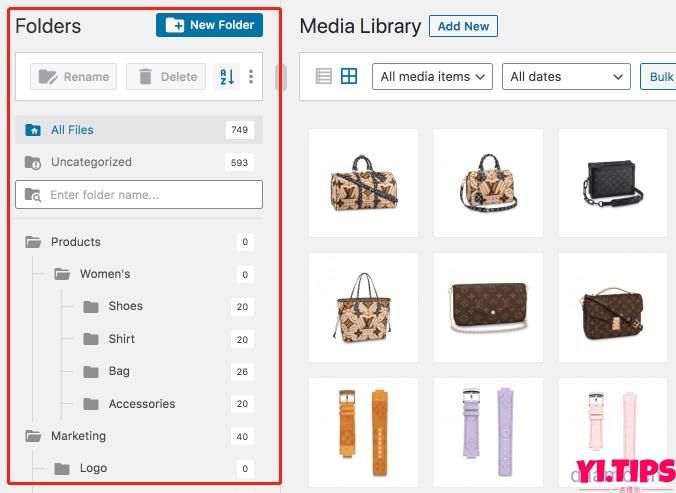Switch to grid view icon
Image resolution: width=676 pixels, height=493 pixels.
[349, 76]
